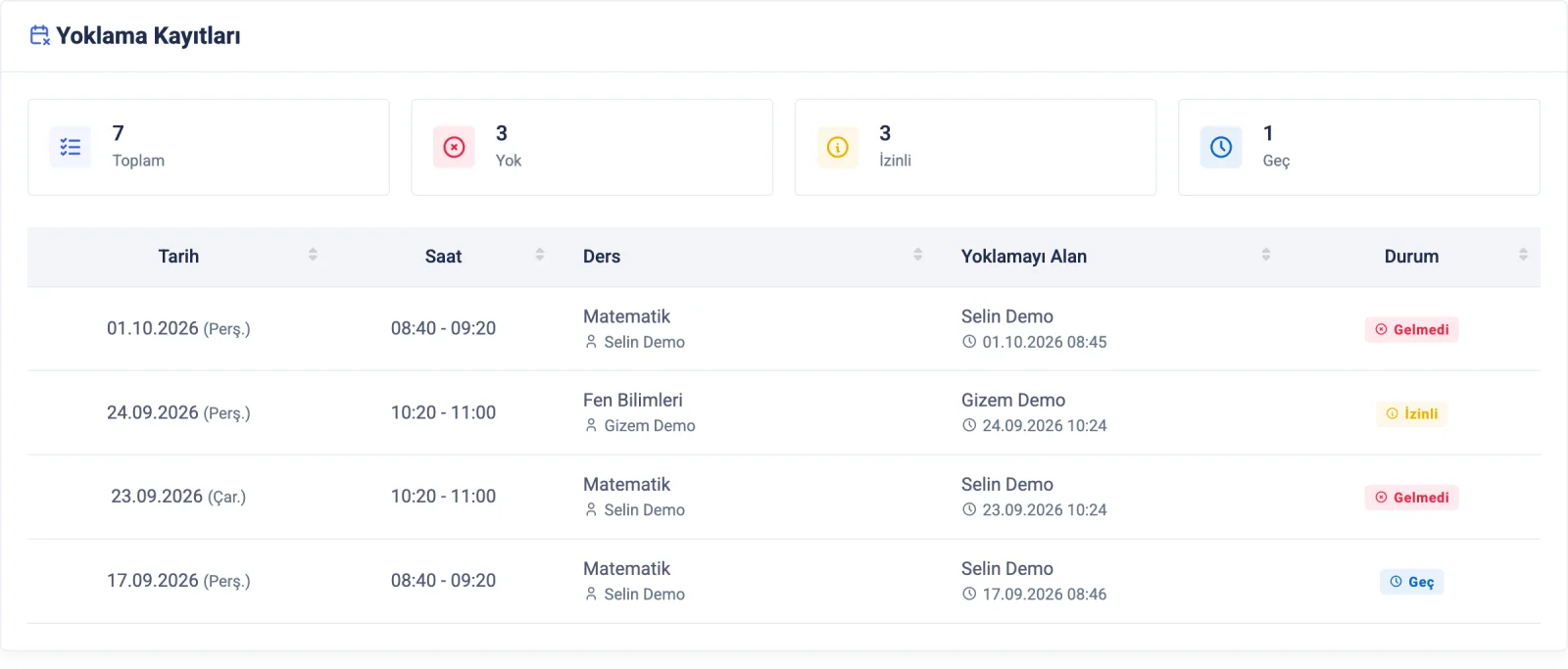Click the Saat column header label

[443, 257]
